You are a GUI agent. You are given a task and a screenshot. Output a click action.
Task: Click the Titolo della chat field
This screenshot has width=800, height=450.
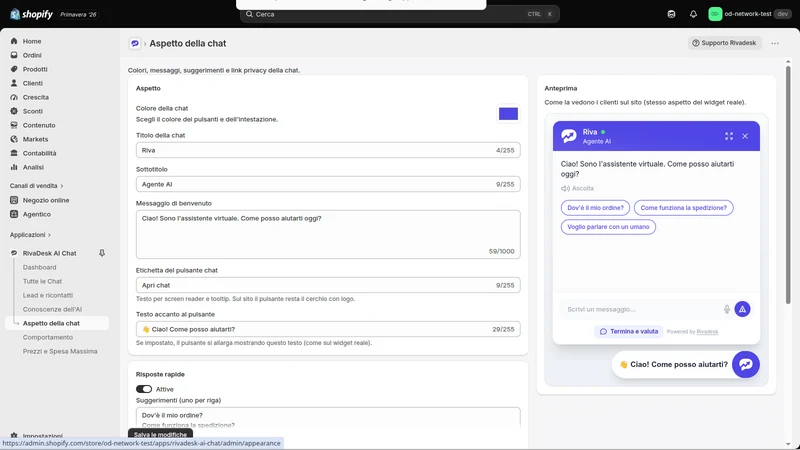328,151
